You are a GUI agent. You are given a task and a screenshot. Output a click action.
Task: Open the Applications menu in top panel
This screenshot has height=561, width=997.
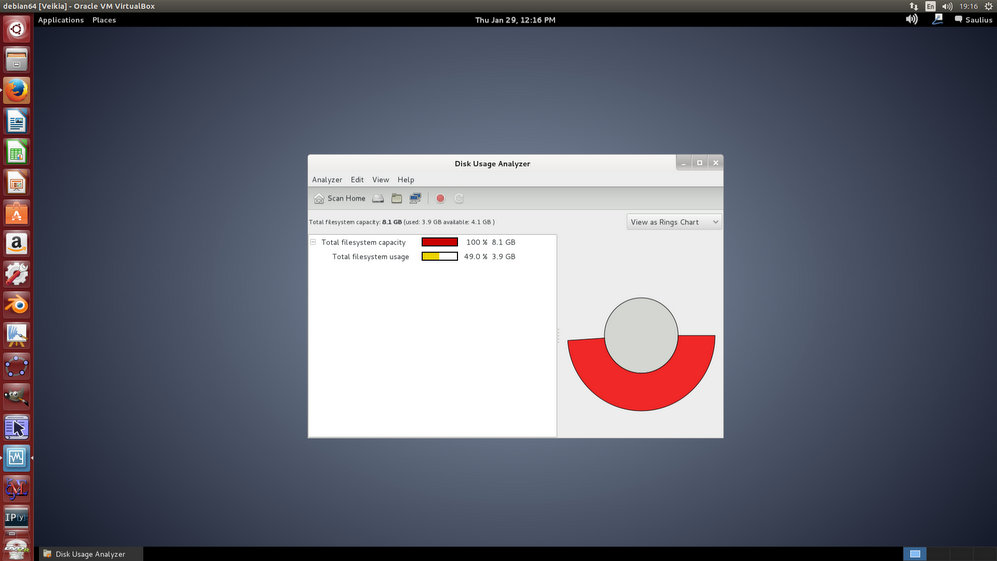[60, 20]
